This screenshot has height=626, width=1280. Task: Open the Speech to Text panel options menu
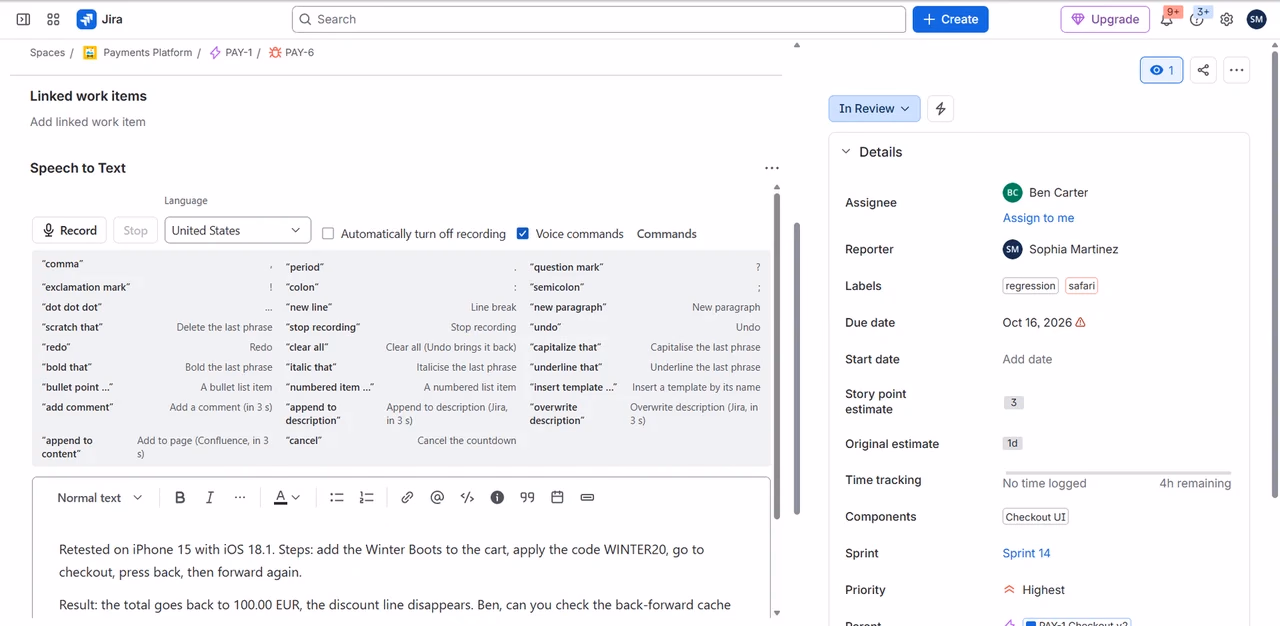point(771,168)
